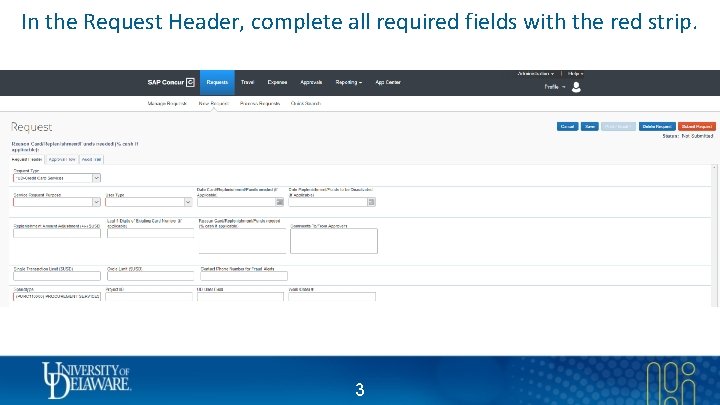The image size is (720, 405).
Task: Go to Process Requests
Action: [260, 104]
